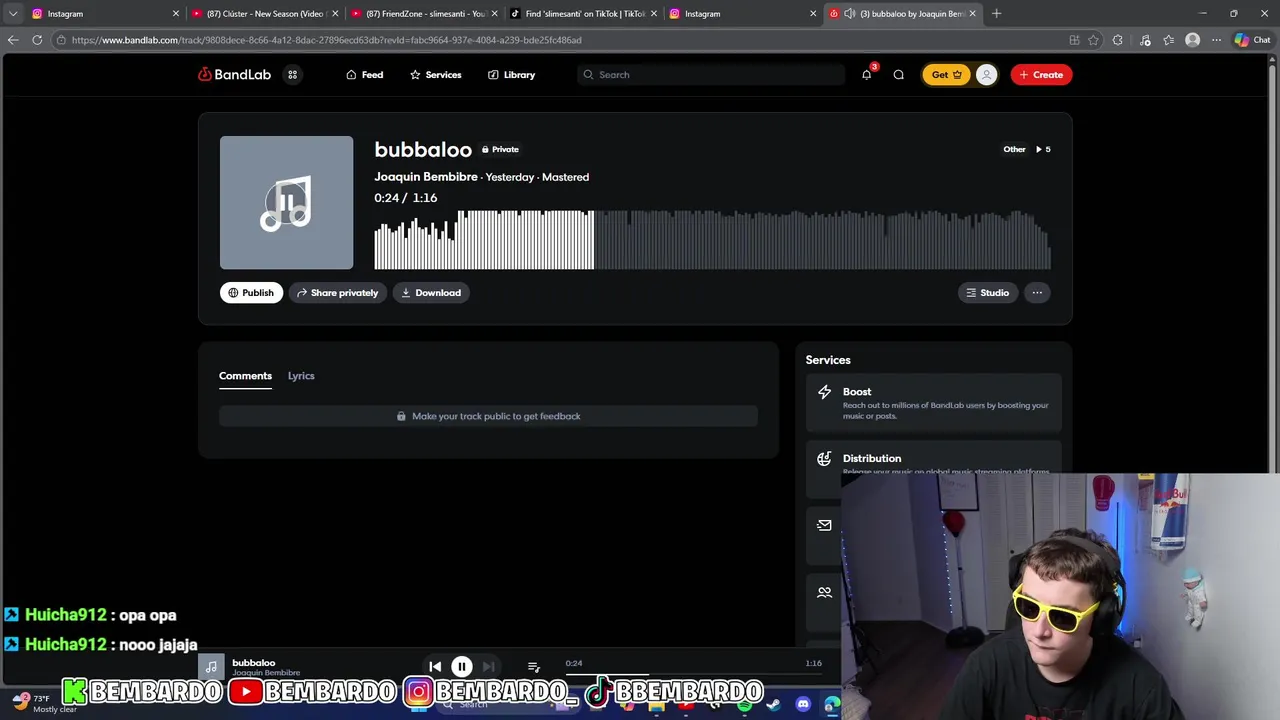Screen dimensions: 1280x720
Task: Open the browser profile icon
Action: 1192,40
